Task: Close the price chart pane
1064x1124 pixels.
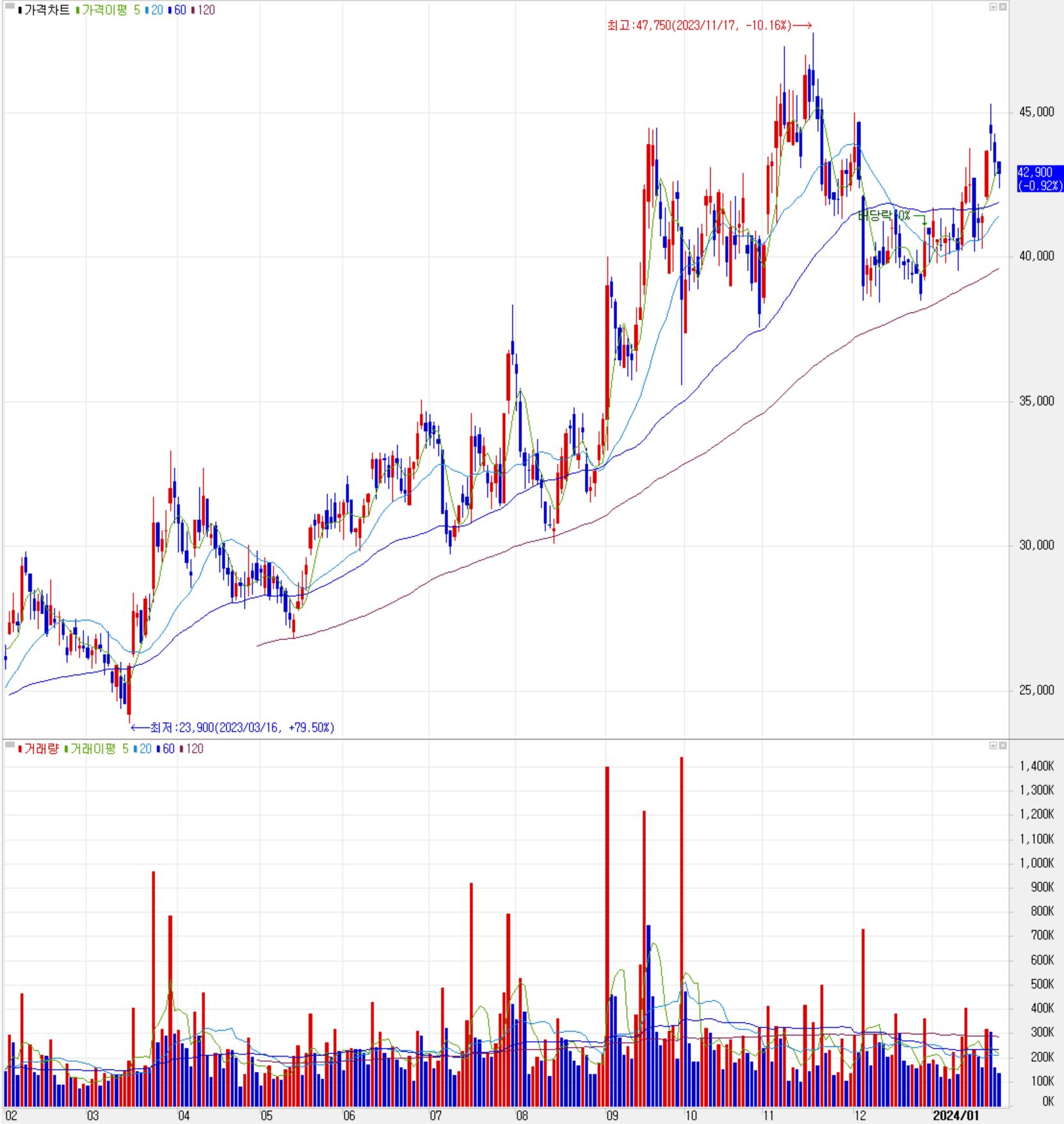Action: click(x=1003, y=7)
